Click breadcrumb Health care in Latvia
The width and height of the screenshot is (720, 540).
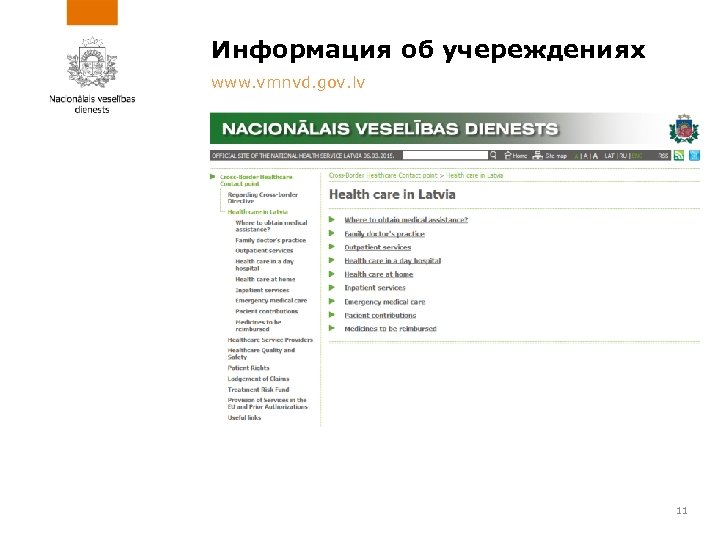point(475,176)
